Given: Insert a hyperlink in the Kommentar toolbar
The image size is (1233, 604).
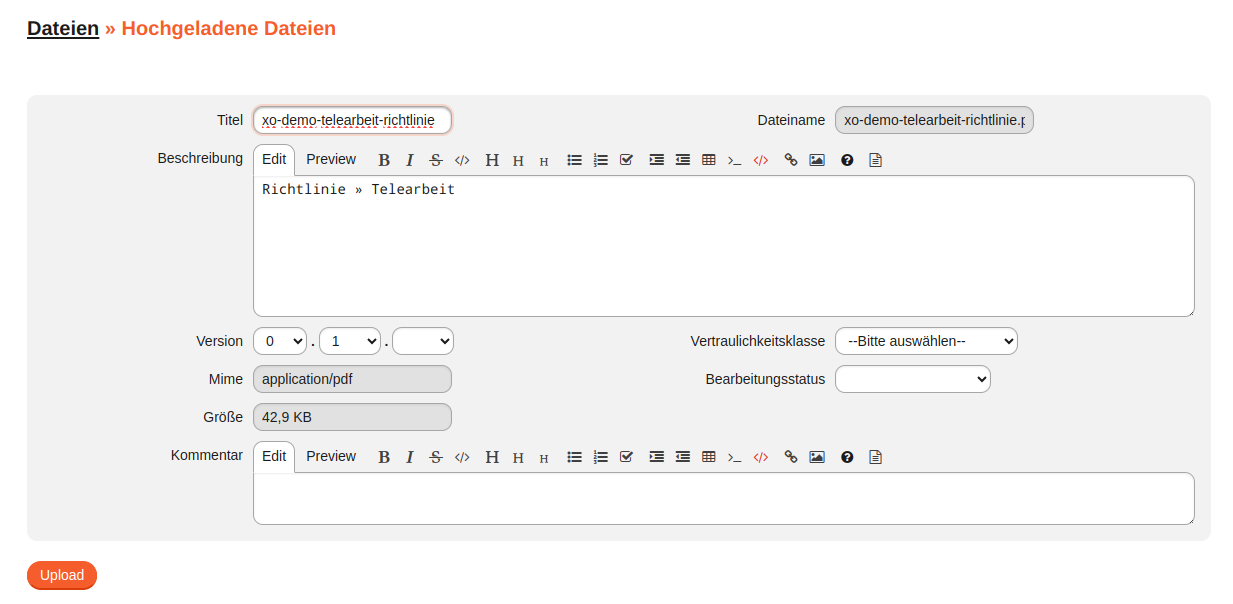Looking at the screenshot, I should (790, 456).
